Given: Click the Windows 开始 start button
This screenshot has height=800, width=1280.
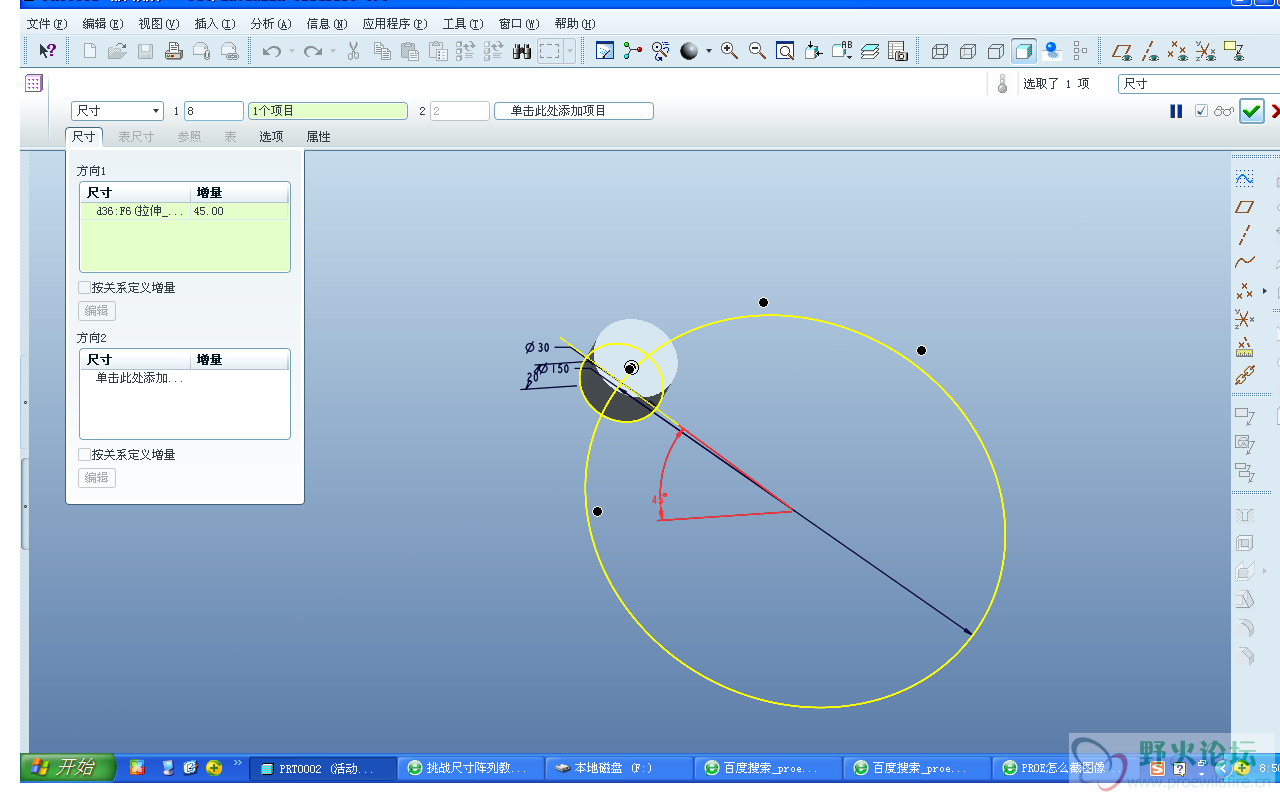Looking at the screenshot, I should point(68,767).
